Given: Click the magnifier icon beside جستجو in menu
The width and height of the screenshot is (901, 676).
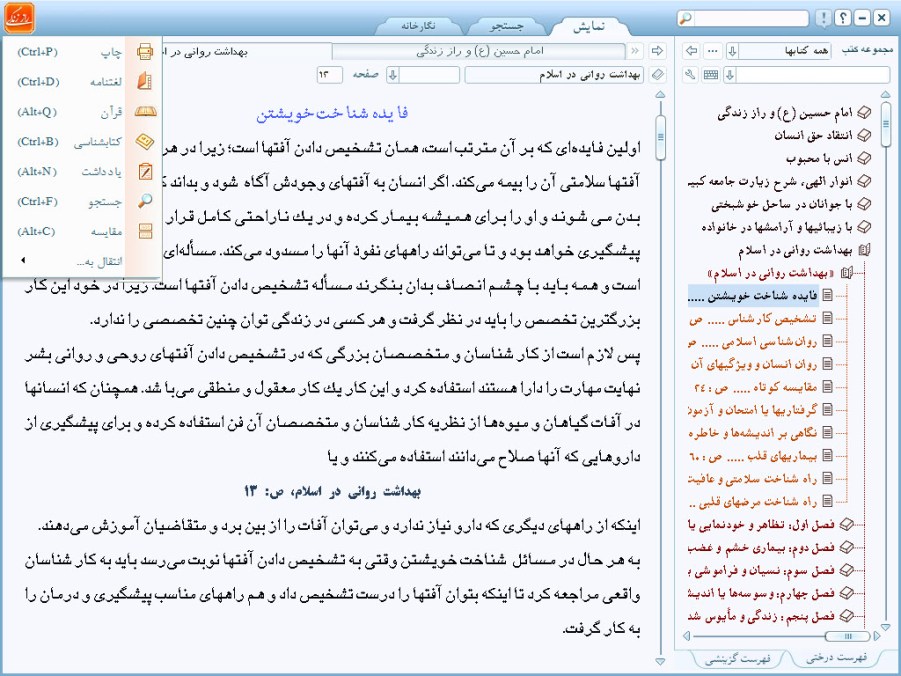Looking at the screenshot, I should [145, 201].
